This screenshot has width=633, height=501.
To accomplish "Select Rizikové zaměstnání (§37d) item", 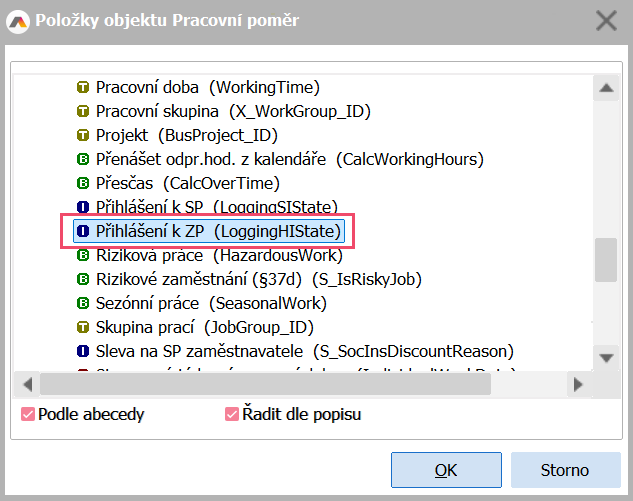I will pos(259,279).
